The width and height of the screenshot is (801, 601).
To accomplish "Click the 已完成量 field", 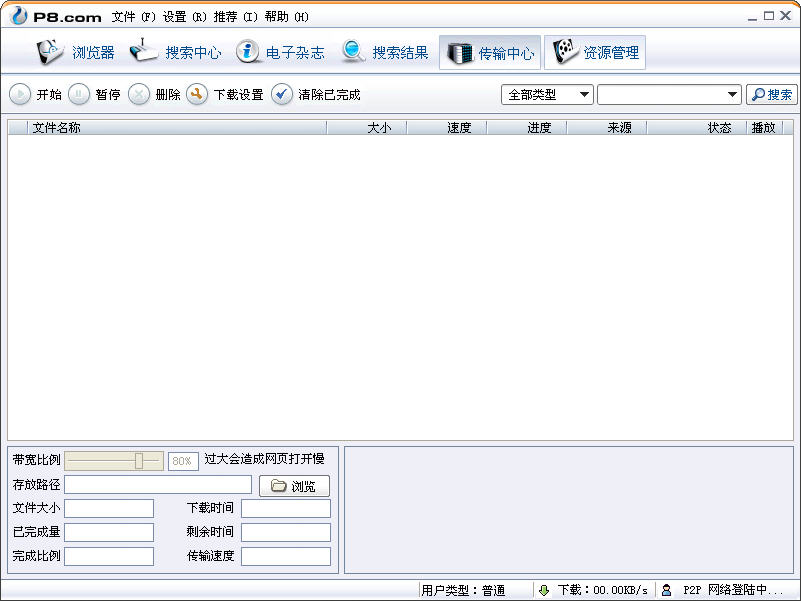I will [x=109, y=533].
